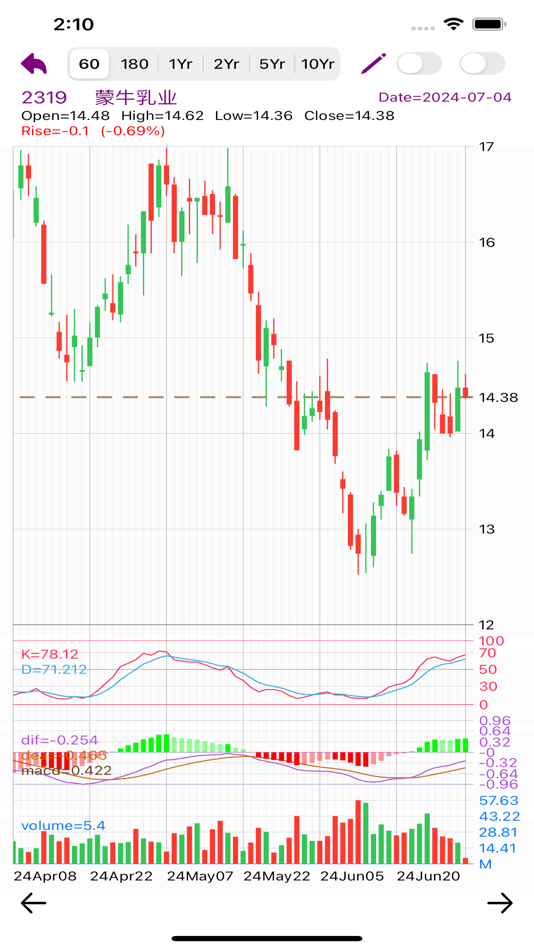Tap the Low=14.36 value
This screenshot has height=950, width=534.
254,116
